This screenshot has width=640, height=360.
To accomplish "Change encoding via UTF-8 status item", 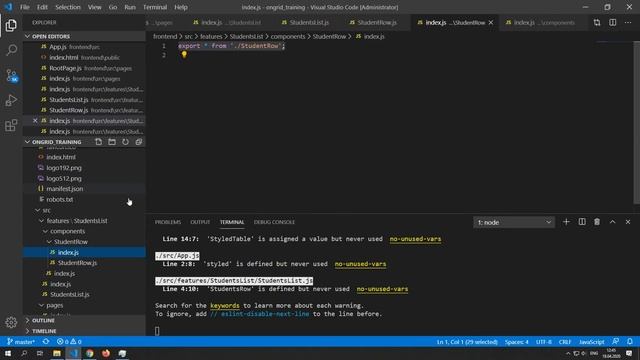I will [544, 342].
